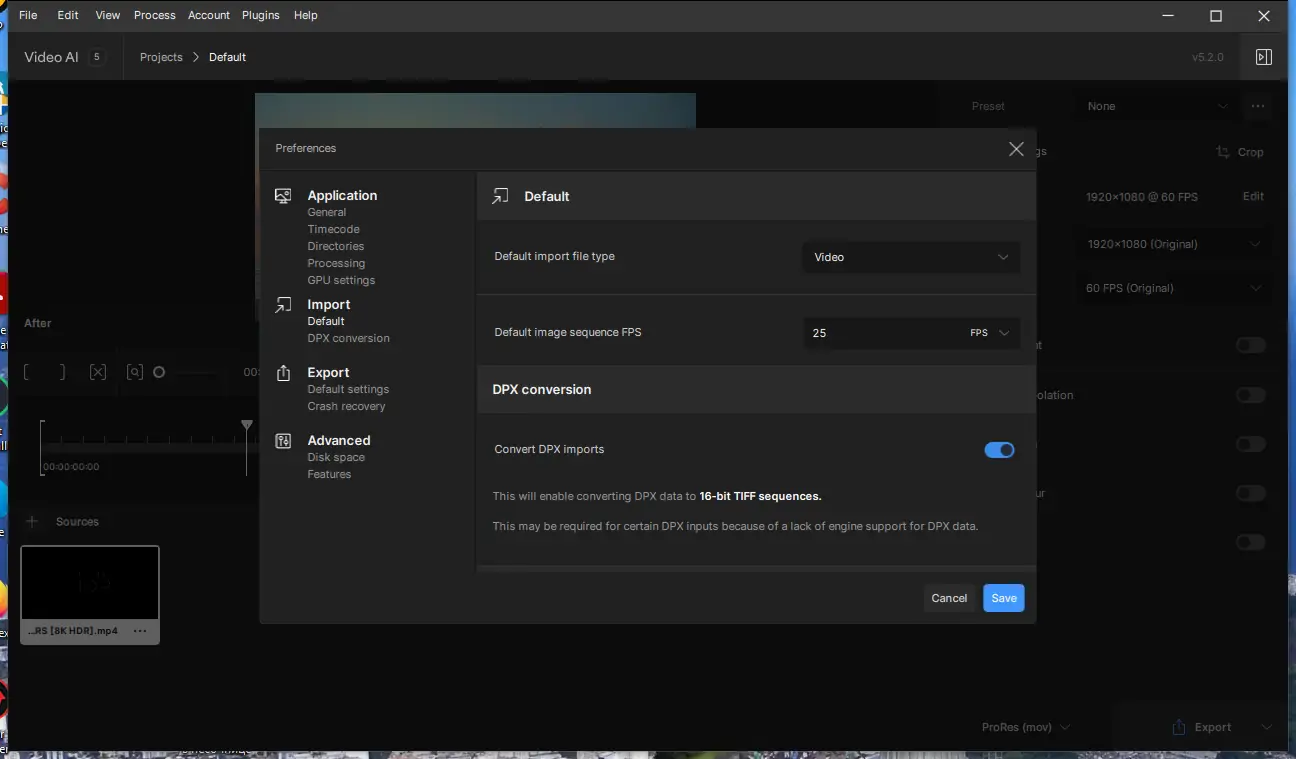Open Disk space under Advanced
This screenshot has height=759, width=1296.
pyautogui.click(x=336, y=458)
